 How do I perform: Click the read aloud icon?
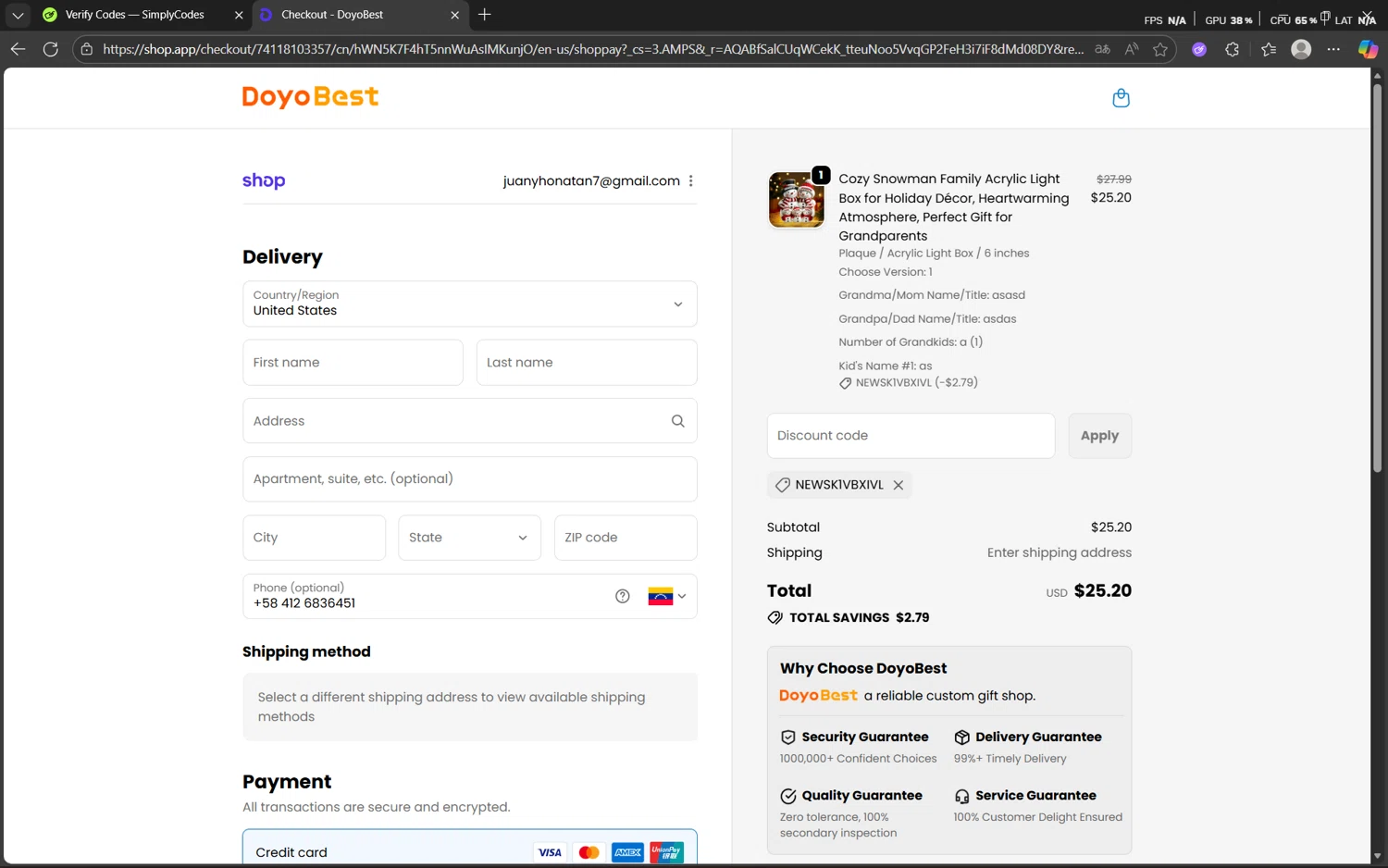coord(1132,49)
